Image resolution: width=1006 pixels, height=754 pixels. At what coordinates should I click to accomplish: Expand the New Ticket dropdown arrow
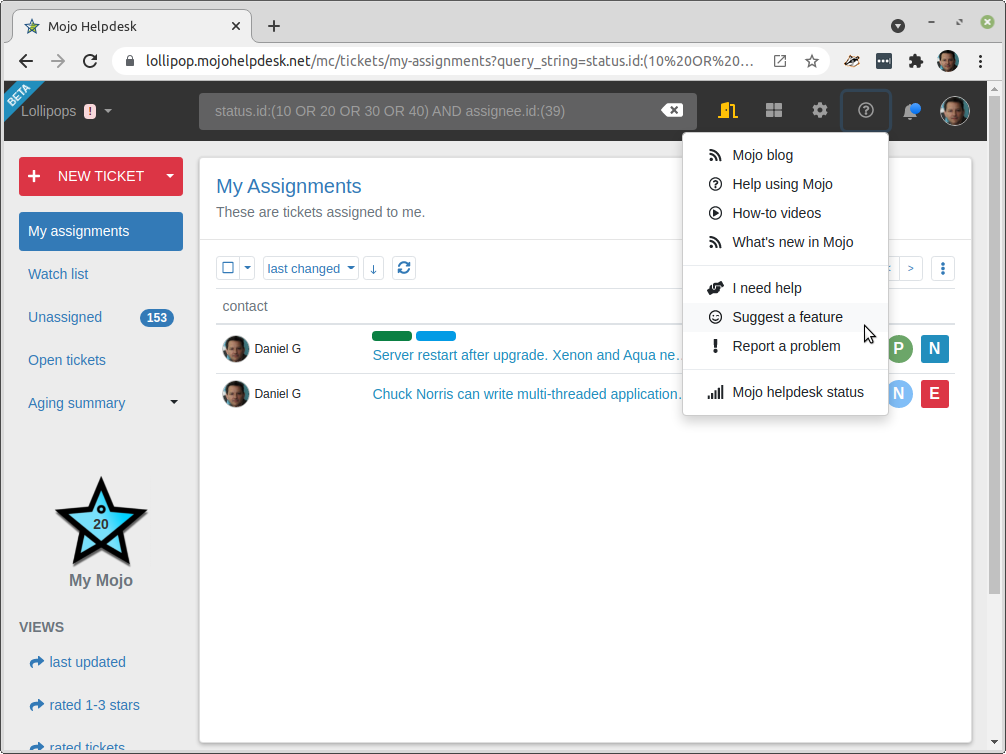click(x=170, y=176)
